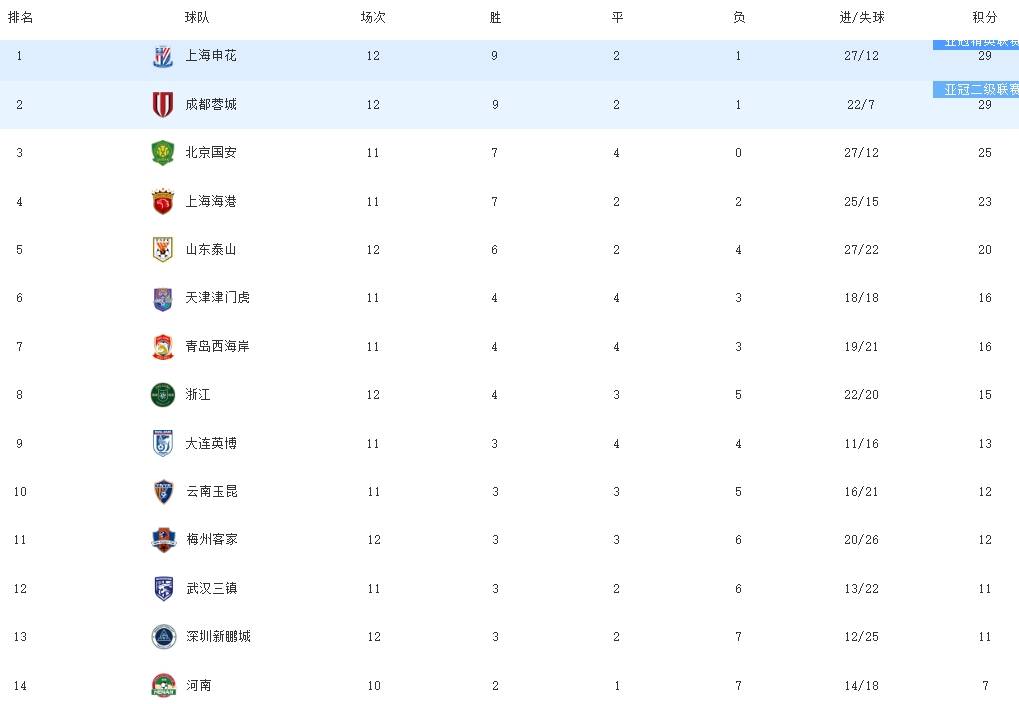The height and width of the screenshot is (704, 1019).
Task: Open the 青岛西海岸 team page link
Action: tap(217, 346)
